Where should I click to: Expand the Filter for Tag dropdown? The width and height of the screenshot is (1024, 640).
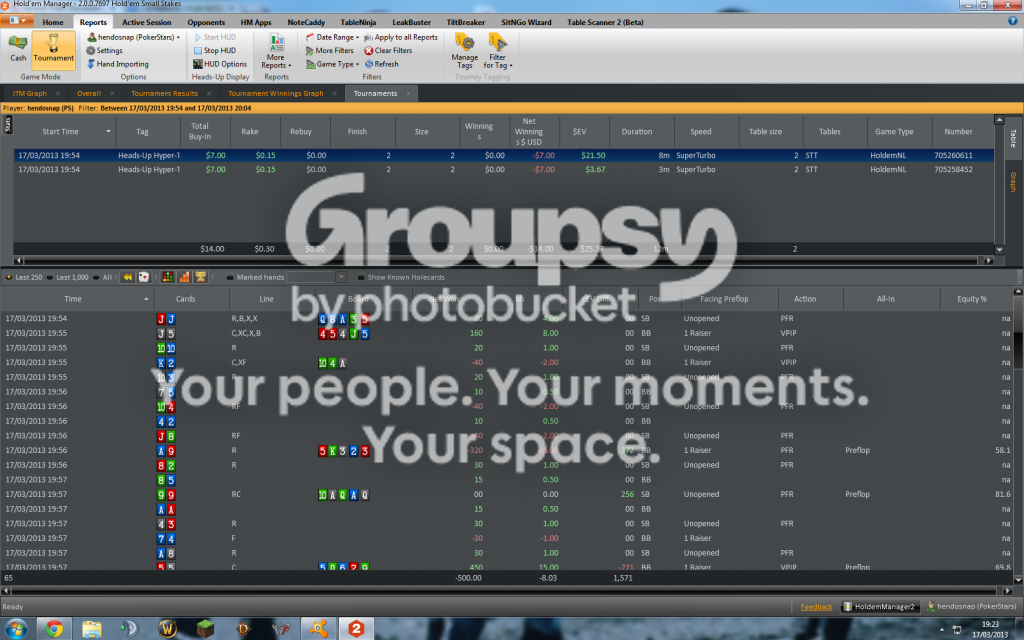[x=498, y=51]
